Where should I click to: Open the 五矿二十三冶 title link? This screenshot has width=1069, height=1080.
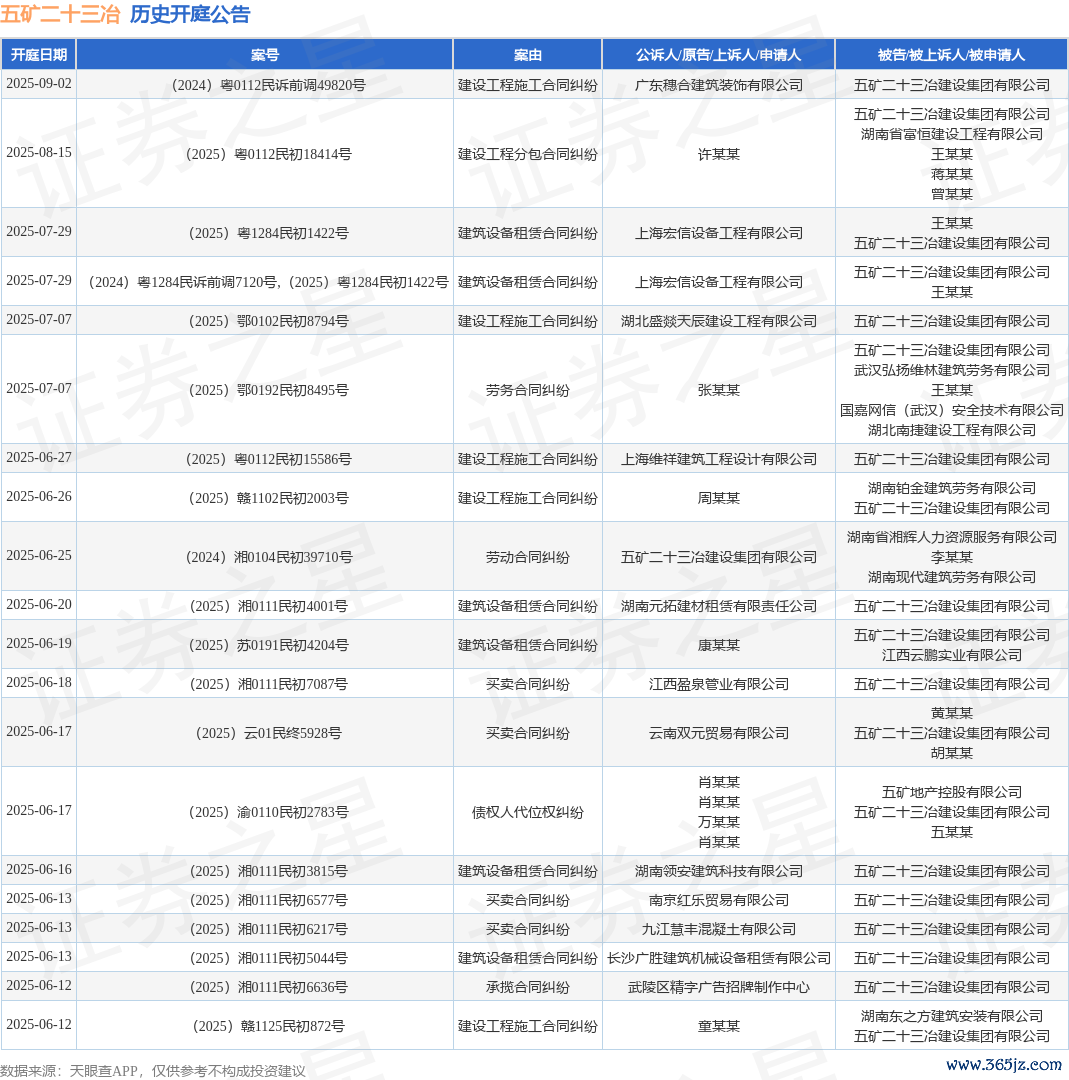click(60, 14)
